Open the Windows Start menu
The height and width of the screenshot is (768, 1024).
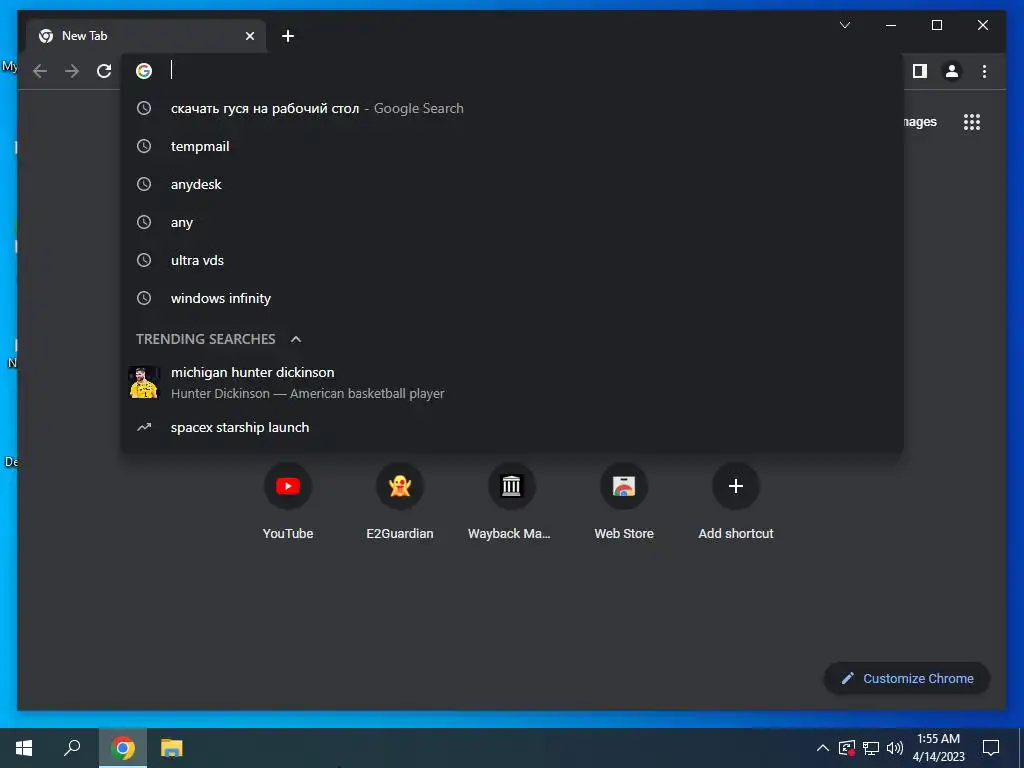tap(24, 748)
